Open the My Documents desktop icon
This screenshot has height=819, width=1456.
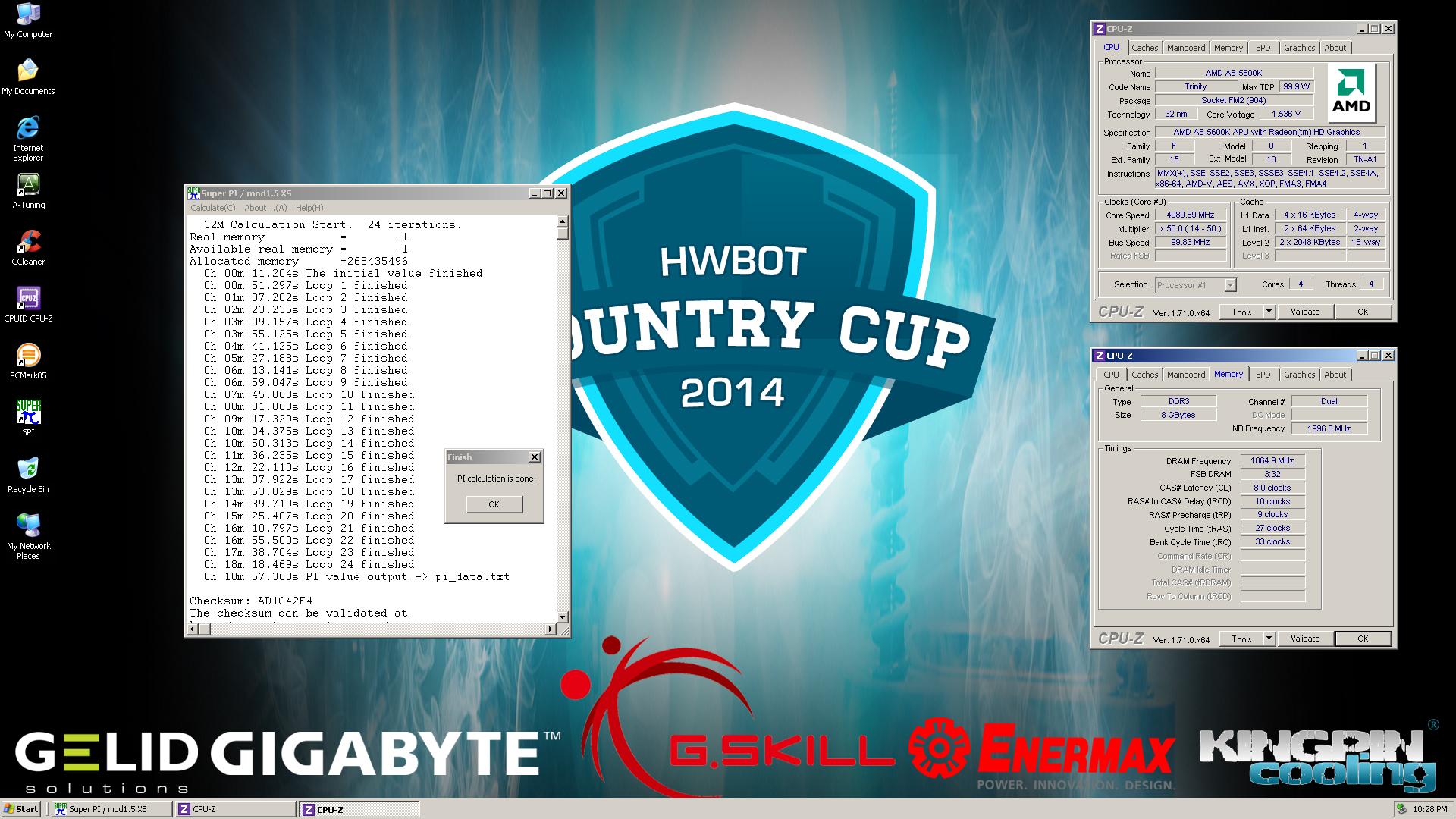click(x=28, y=77)
